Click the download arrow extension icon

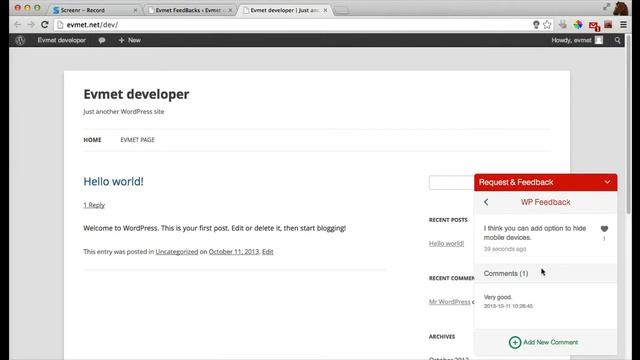(563, 25)
